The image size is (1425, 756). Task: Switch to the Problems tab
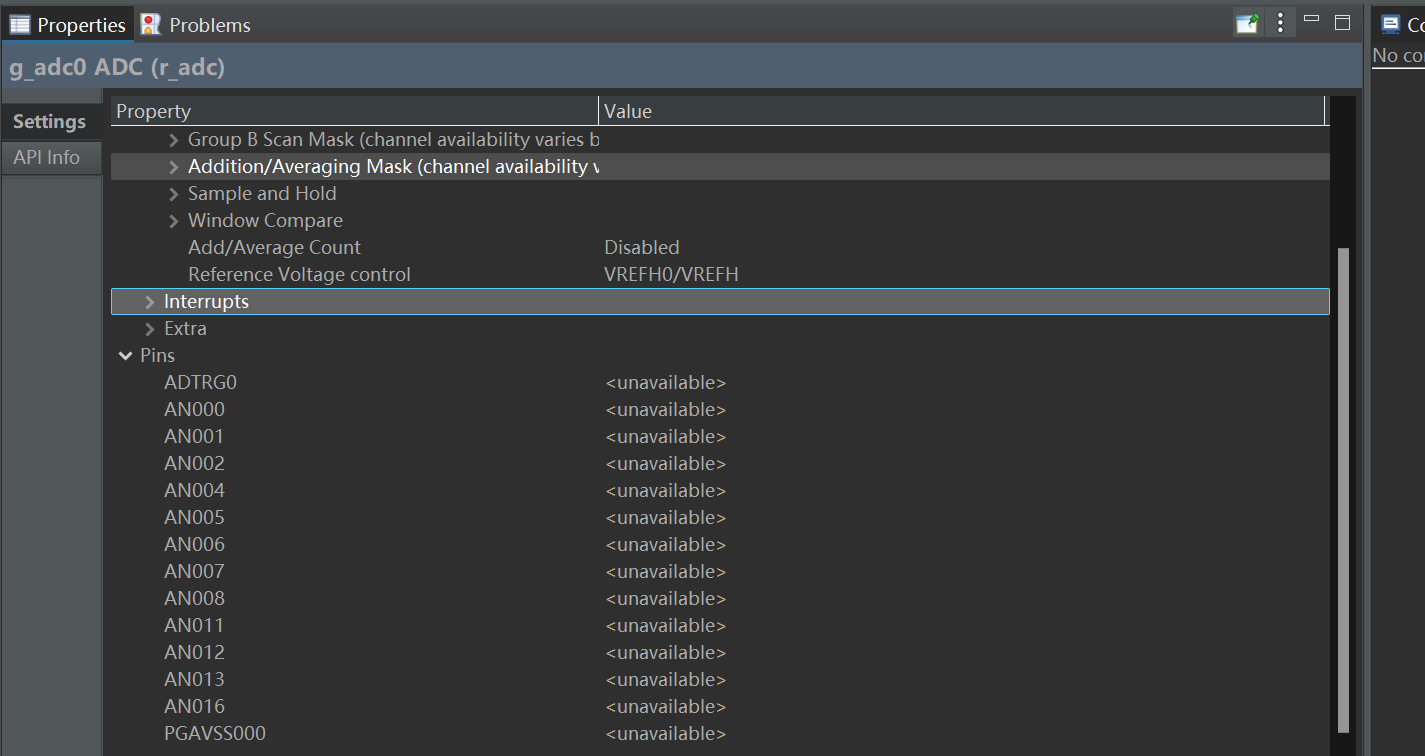pyautogui.click(x=196, y=24)
